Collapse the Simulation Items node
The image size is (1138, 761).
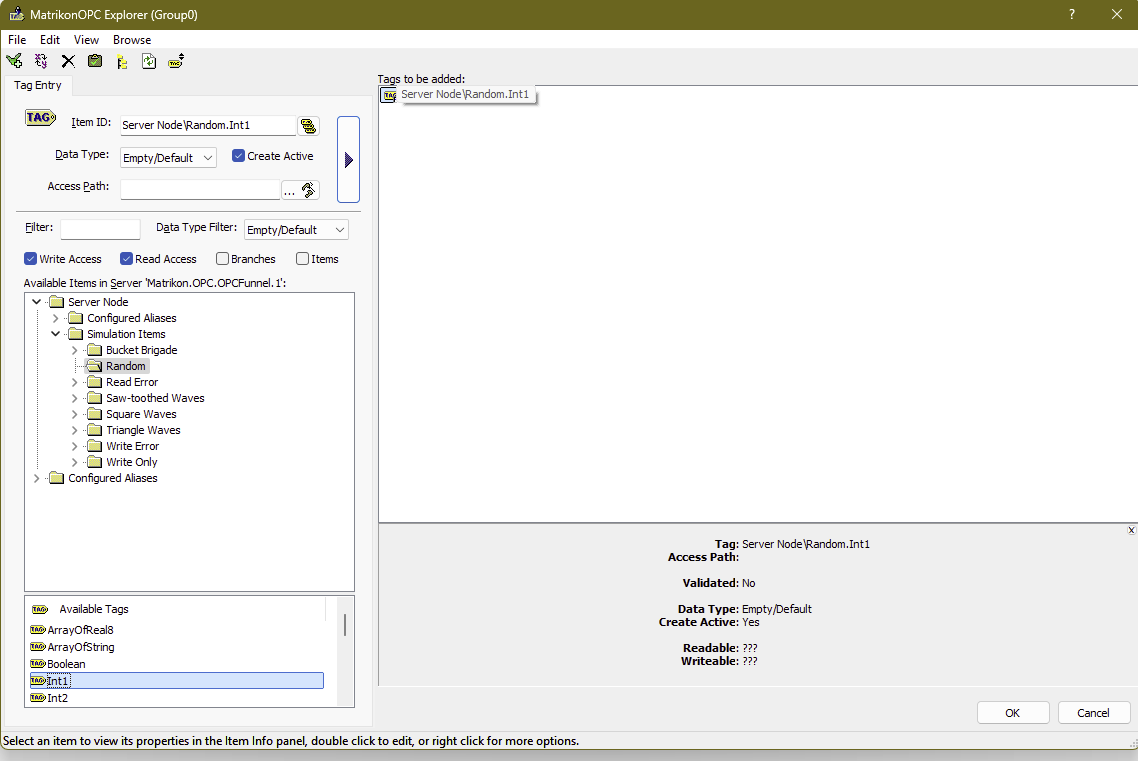pyautogui.click(x=55, y=334)
